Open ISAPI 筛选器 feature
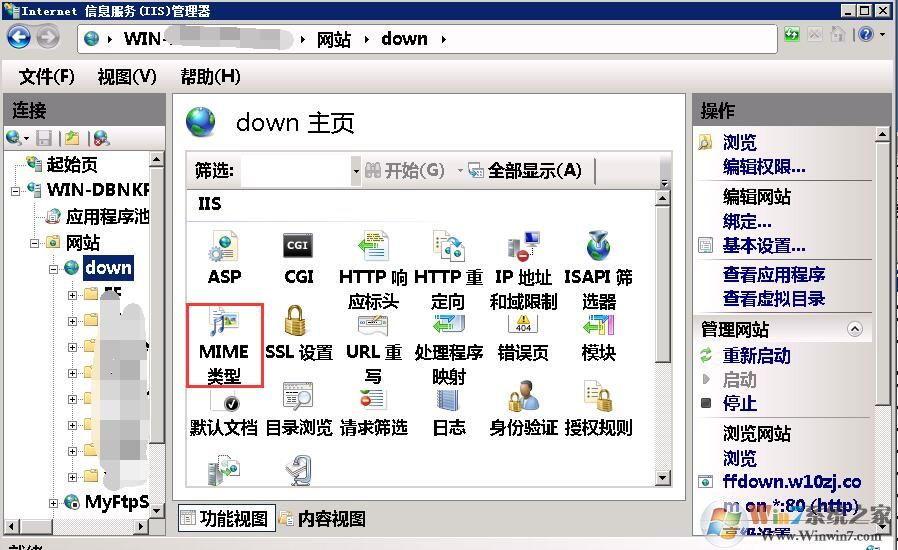This screenshot has width=898, height=550. coord(598,269)
